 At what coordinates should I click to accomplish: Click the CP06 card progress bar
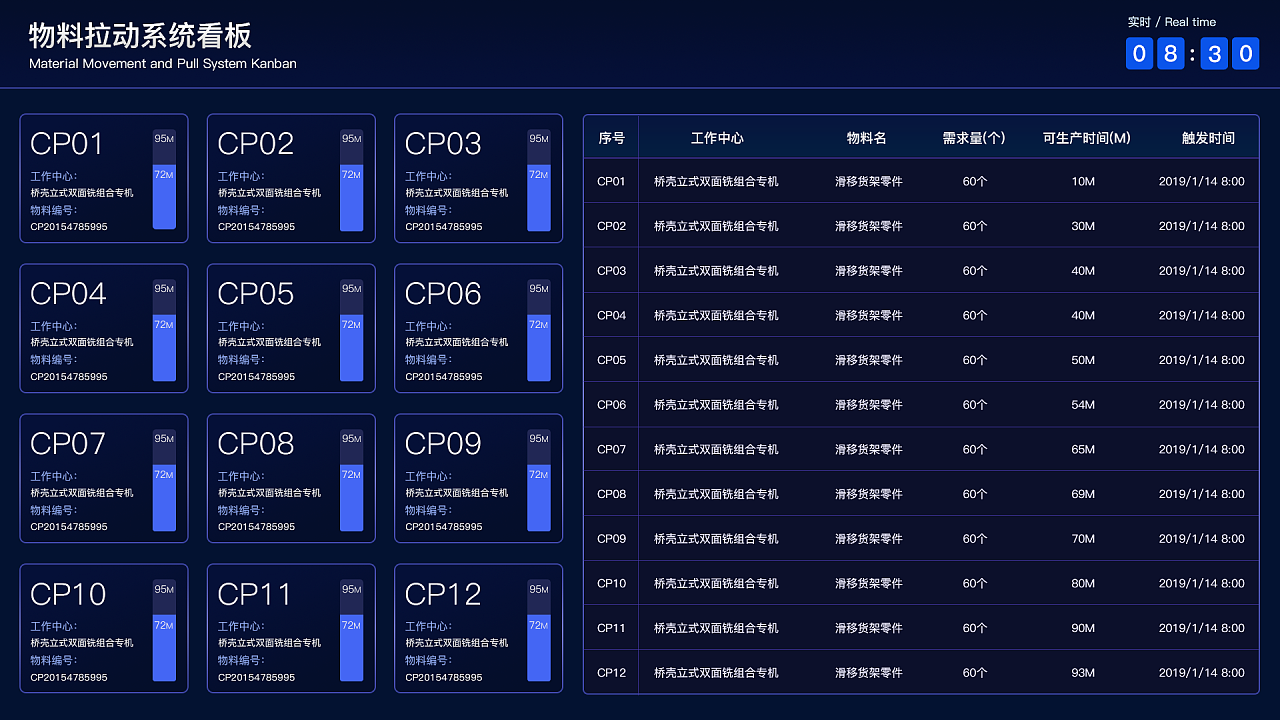(x=539, y=330)
